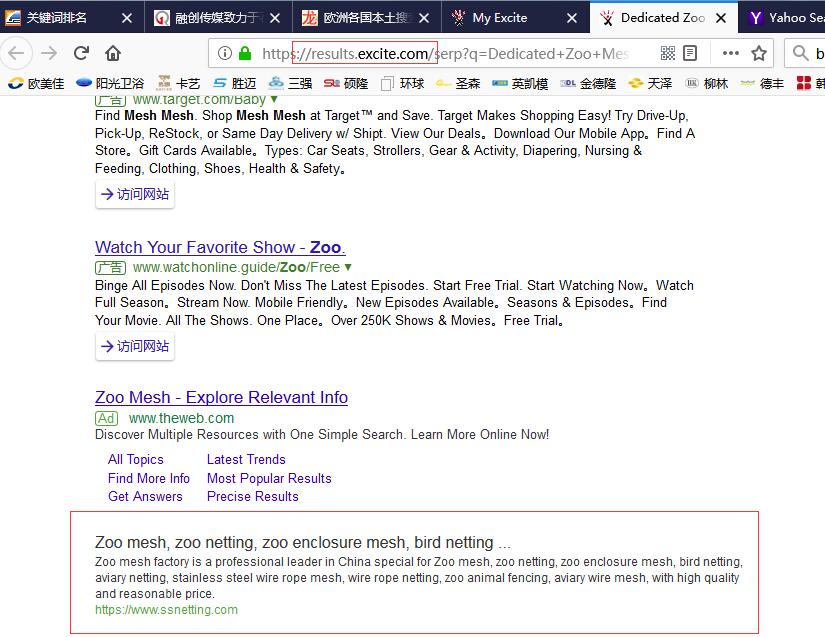
Task: Open the 欧美佳 bookmark
Action: 36,83
